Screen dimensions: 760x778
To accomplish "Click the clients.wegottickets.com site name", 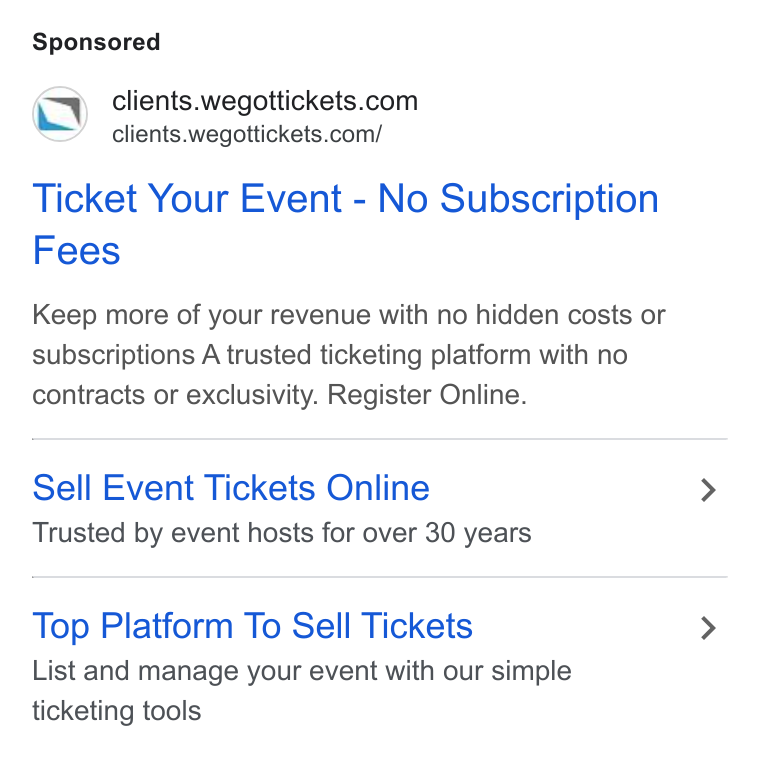I will [x=265, y=101].
